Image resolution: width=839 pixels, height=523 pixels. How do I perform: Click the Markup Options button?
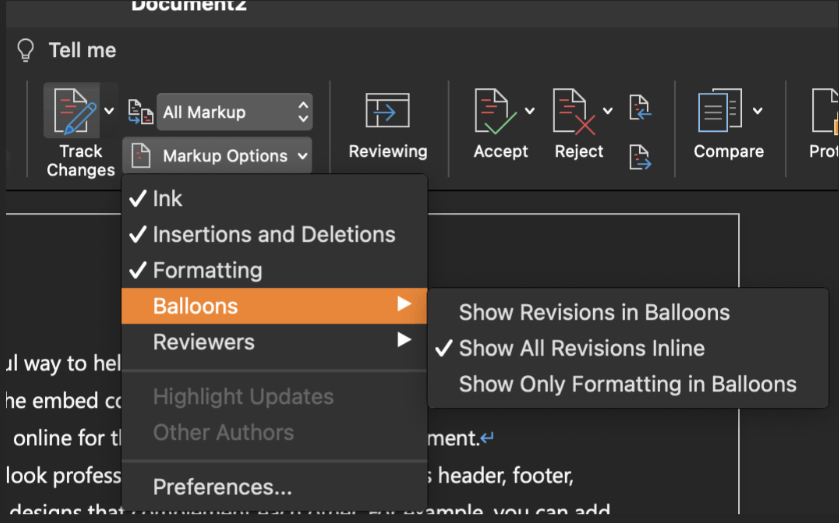(217, 156)
